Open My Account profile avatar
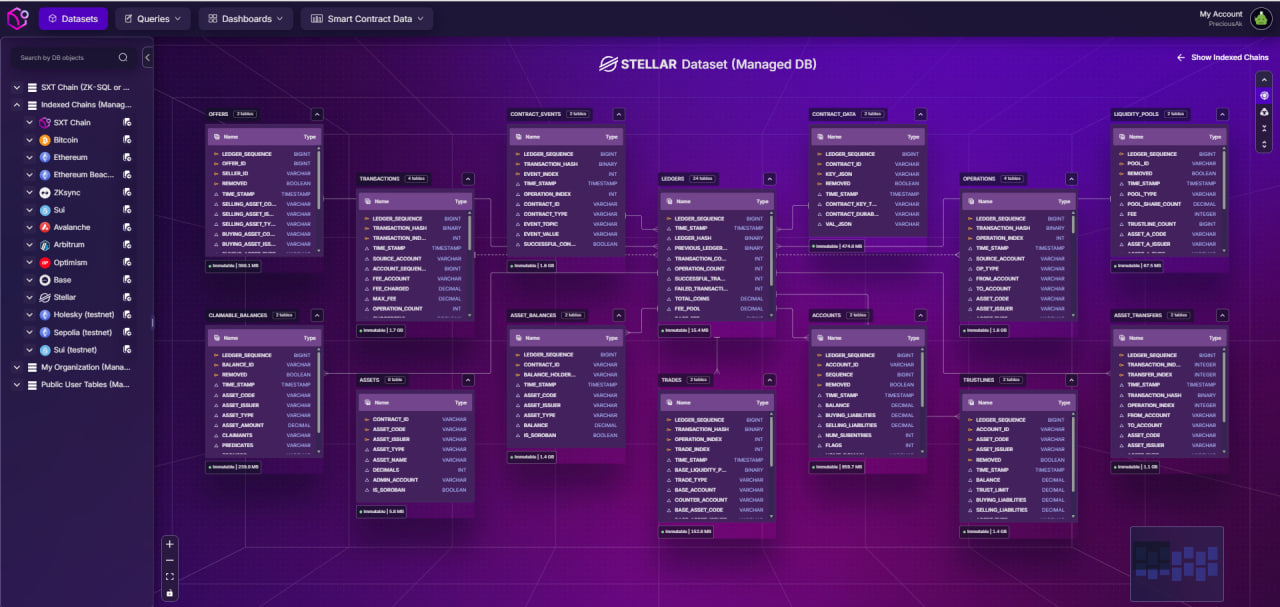 coord(1260,18)
